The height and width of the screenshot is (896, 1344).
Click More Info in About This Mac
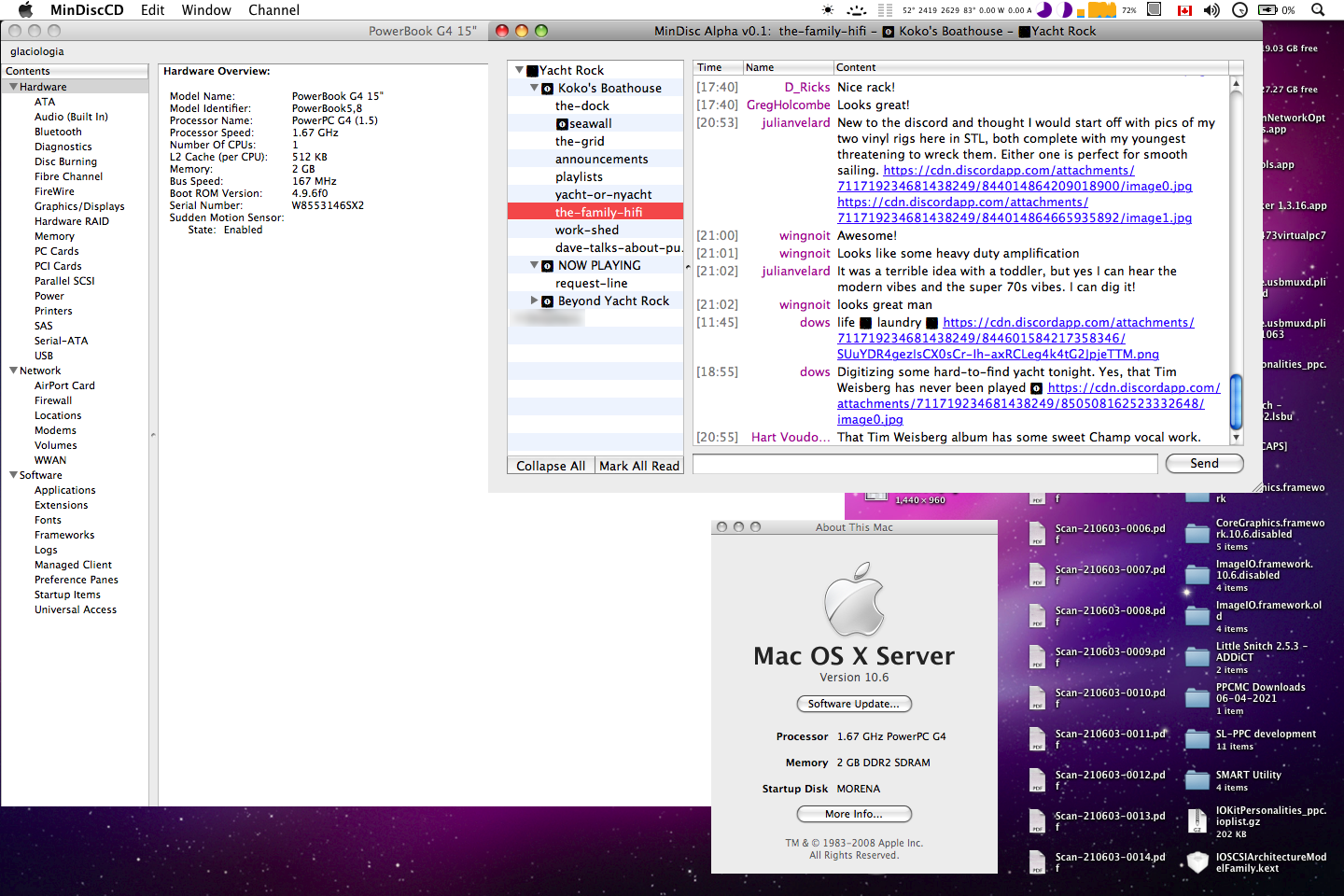click(854, 814)
